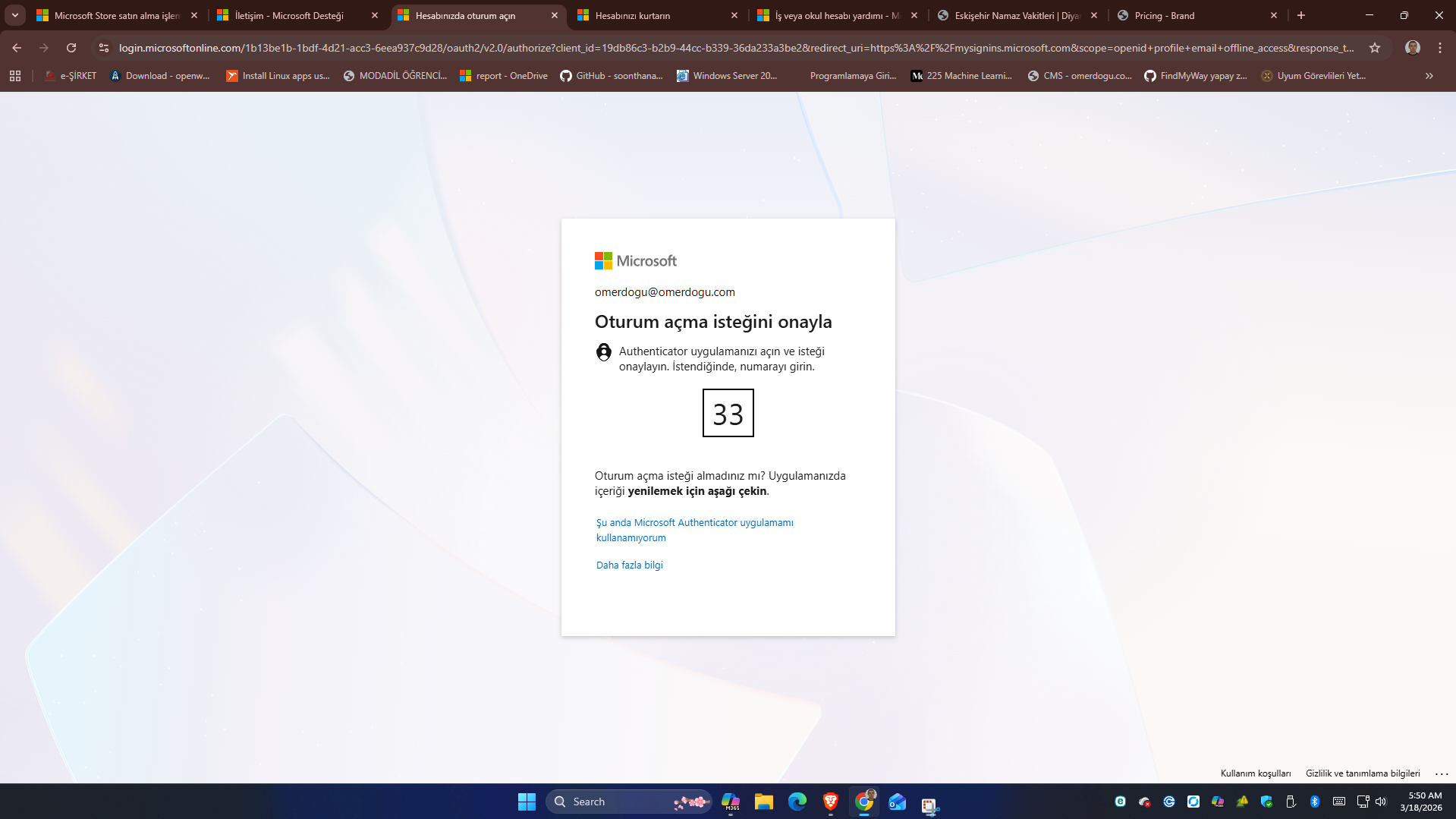The width and height of the screenshot is (1456, 819).
Task: Click the Authenticator app icon on the card
Action: tap(604, 352)
